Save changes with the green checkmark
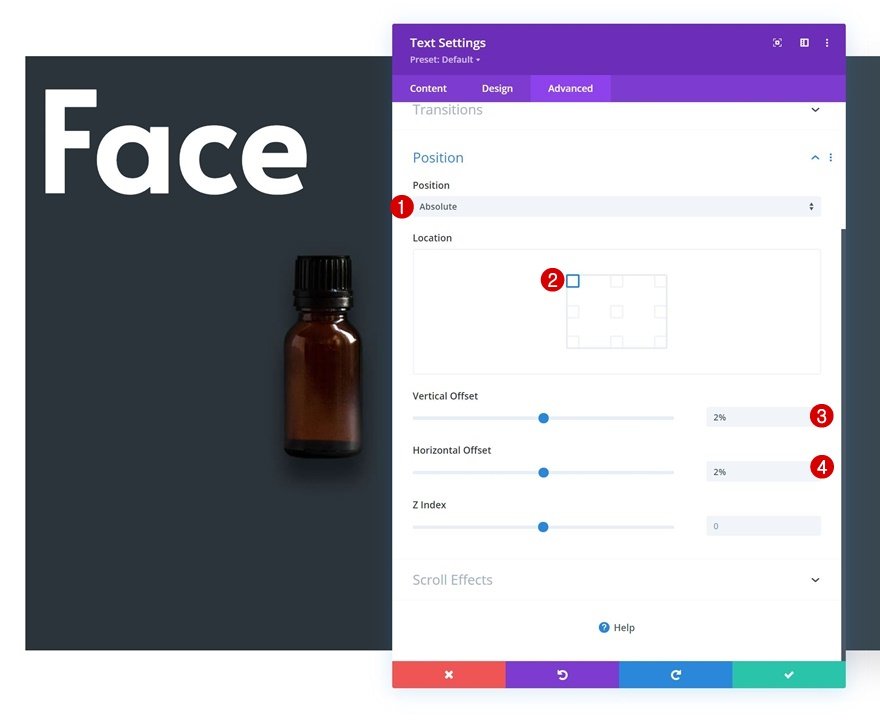The image size is (880, 722). 789,674
